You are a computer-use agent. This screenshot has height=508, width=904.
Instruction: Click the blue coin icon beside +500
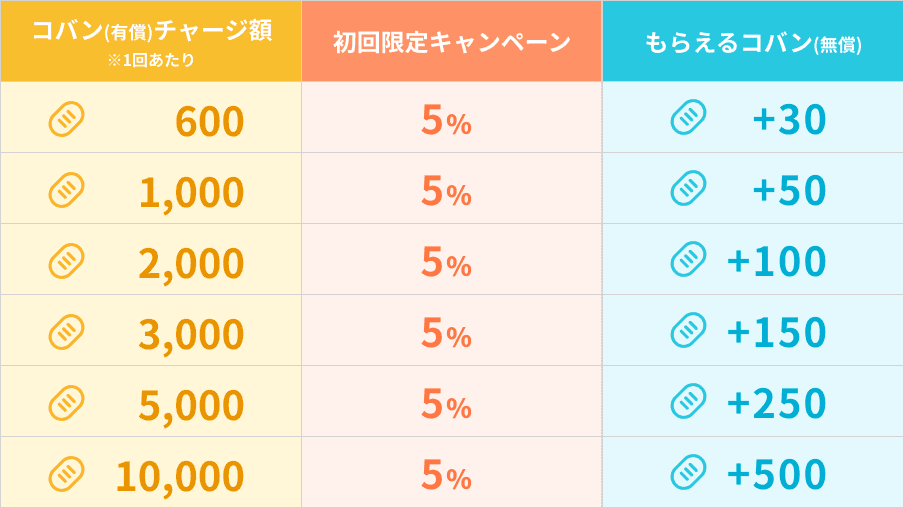(x=688, y=472)
